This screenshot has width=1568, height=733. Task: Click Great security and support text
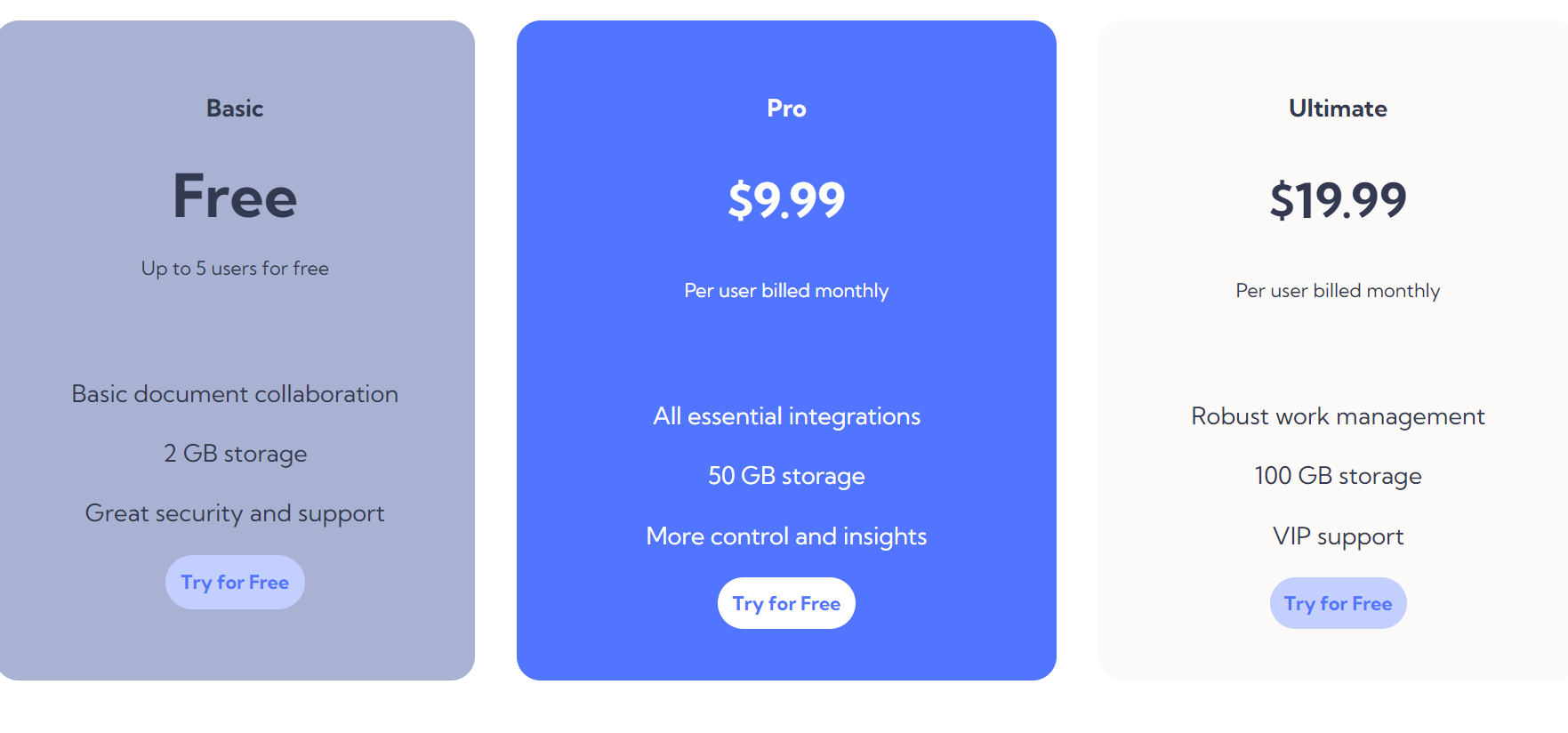(235, 513)
